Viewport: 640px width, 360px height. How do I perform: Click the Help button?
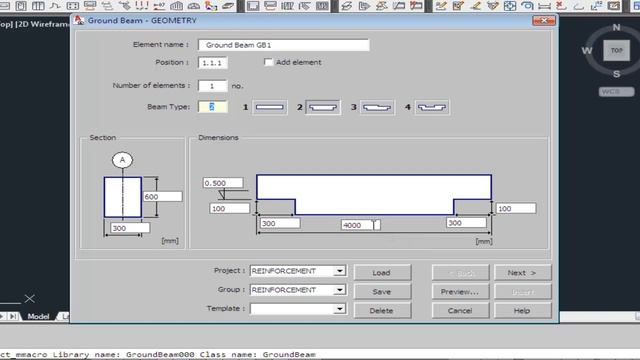pyautogui.click(x=522, y=311)
